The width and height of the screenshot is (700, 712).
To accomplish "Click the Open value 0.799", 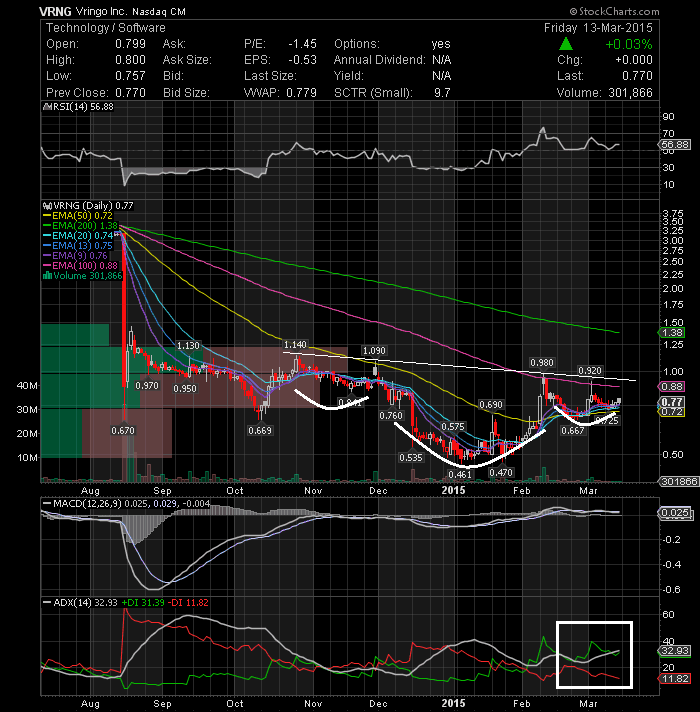I will (130, 44).
